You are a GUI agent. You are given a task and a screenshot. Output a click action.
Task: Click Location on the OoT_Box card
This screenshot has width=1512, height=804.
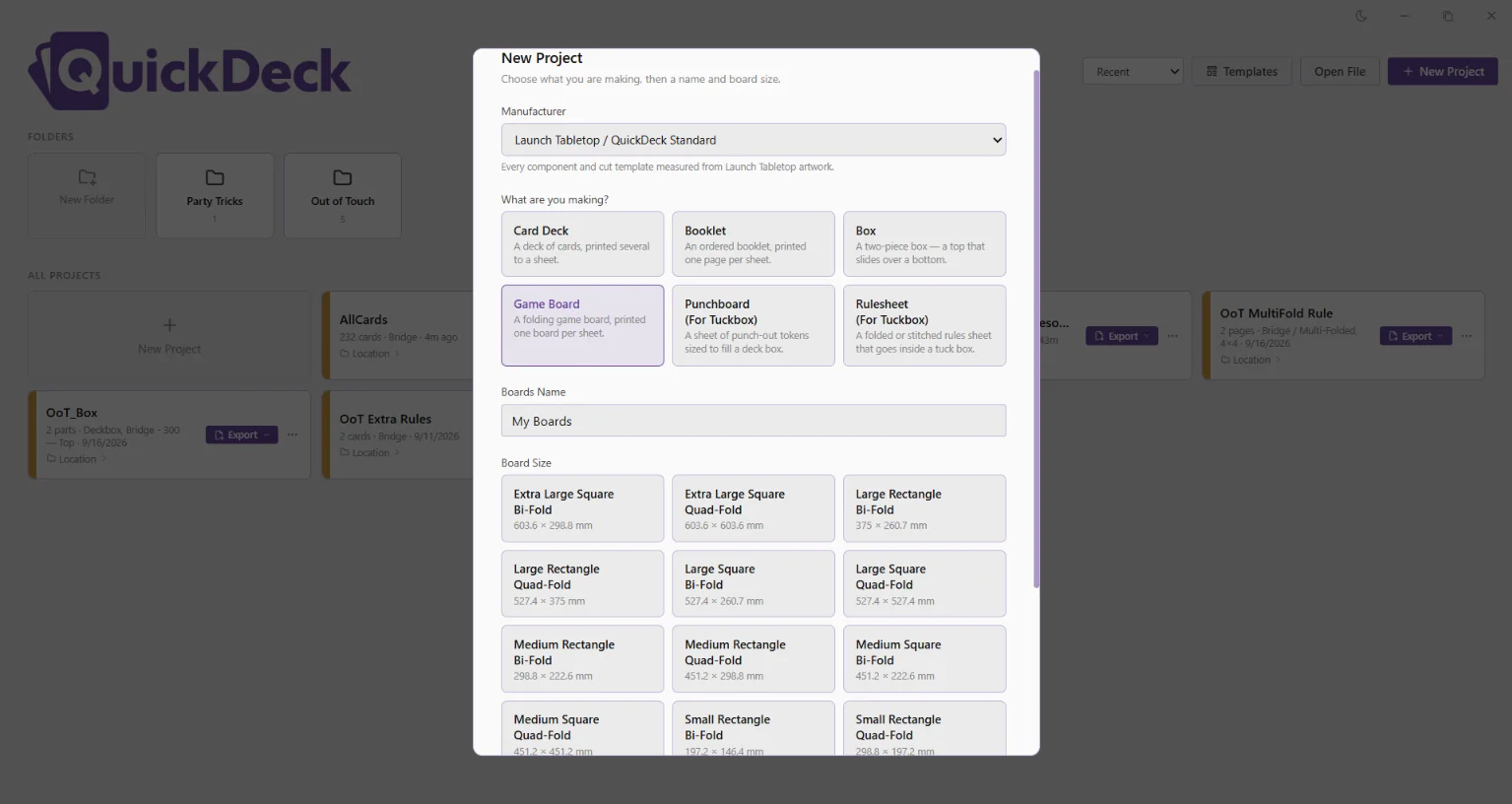point(77,459)
